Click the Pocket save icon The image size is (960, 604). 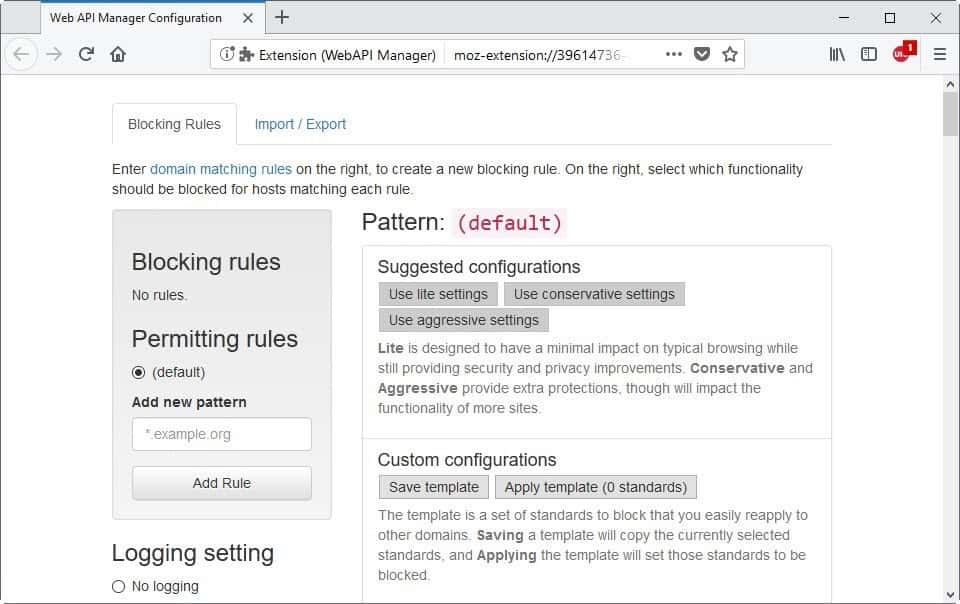702,54
